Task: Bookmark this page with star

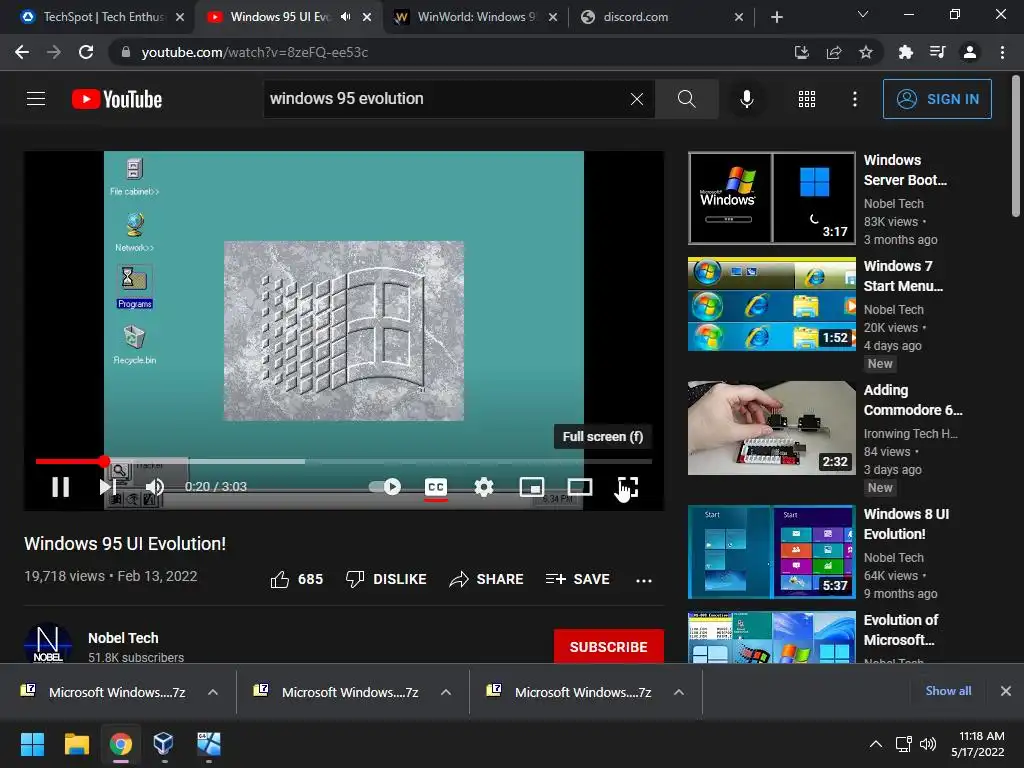Action: [x=866, y=52]
